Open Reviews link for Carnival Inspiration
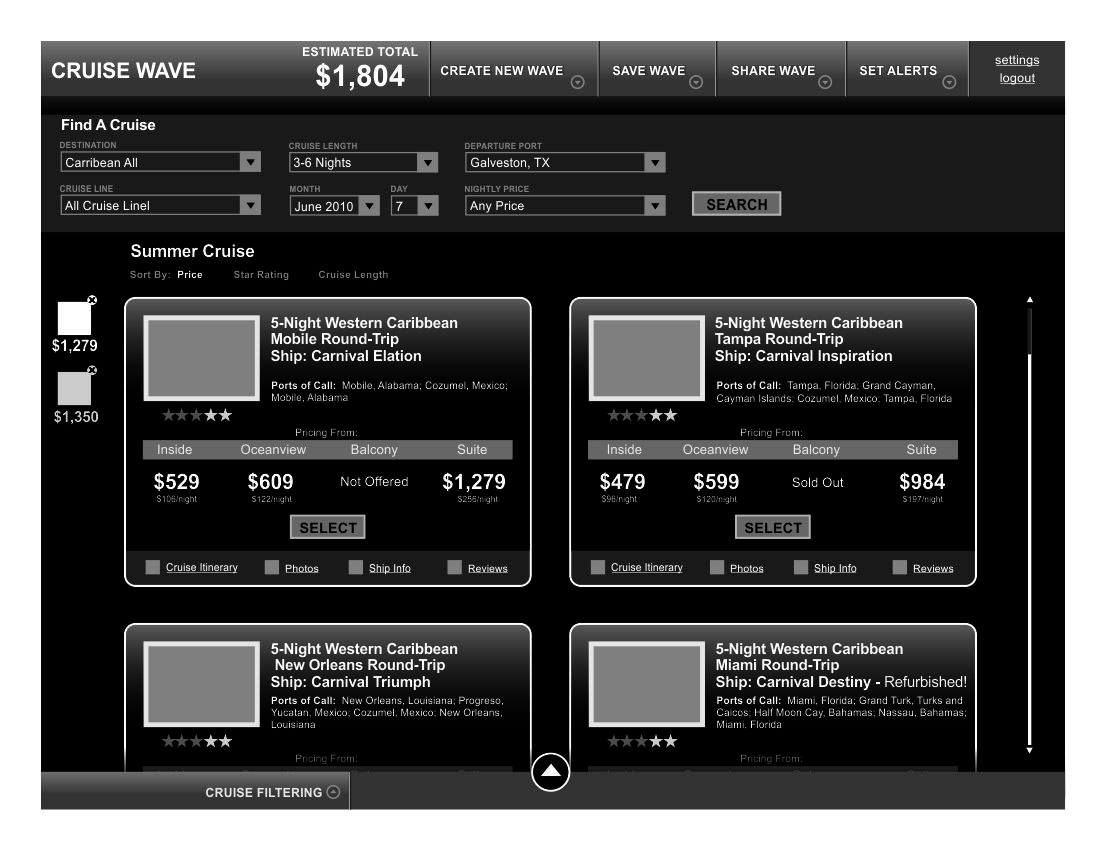1106x850 pixels. coord(933,568)
